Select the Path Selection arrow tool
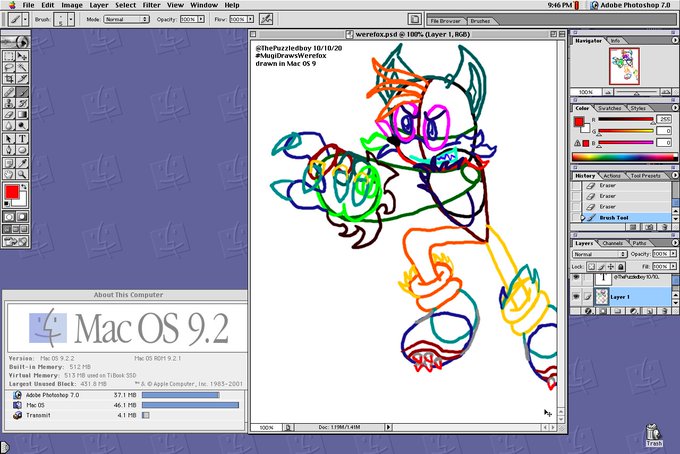The width and height of the screenshot is (680, 454). [x=9, y=139]
